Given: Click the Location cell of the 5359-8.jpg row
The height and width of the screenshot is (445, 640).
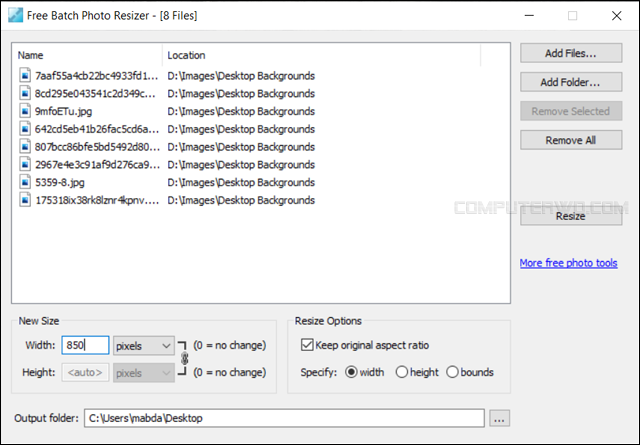Looking at the screenshot, I should point(241,182).
